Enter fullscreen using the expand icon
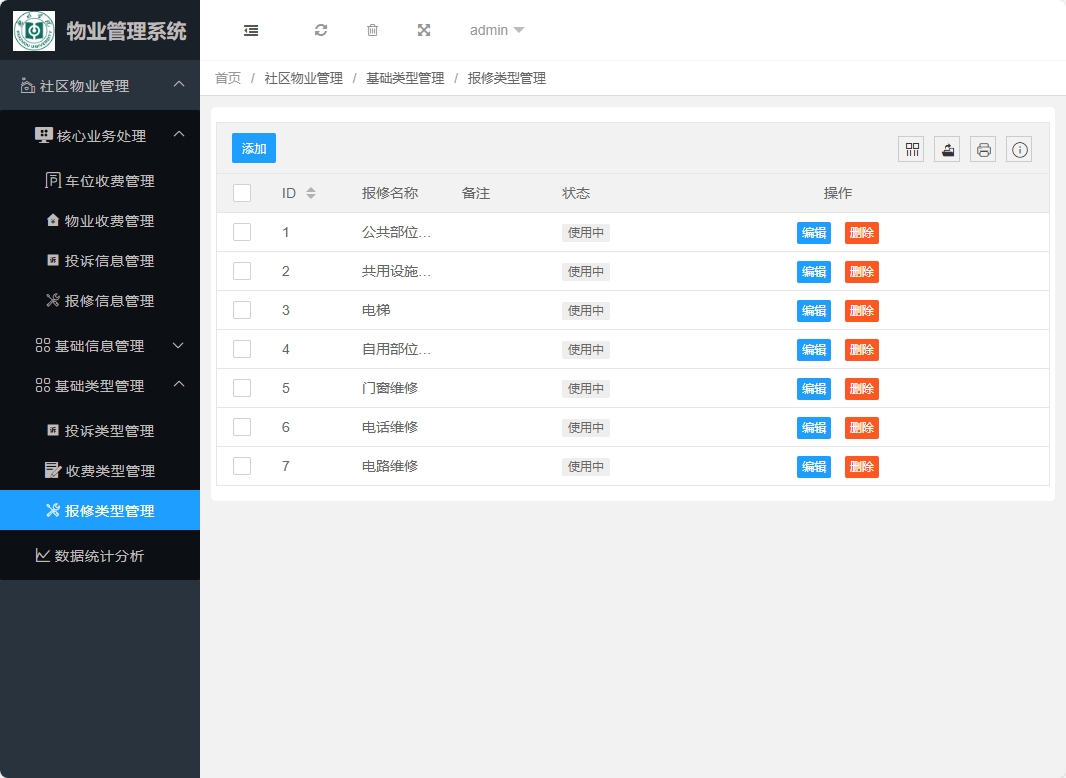 pyautogui.click(x=424, y=30)
